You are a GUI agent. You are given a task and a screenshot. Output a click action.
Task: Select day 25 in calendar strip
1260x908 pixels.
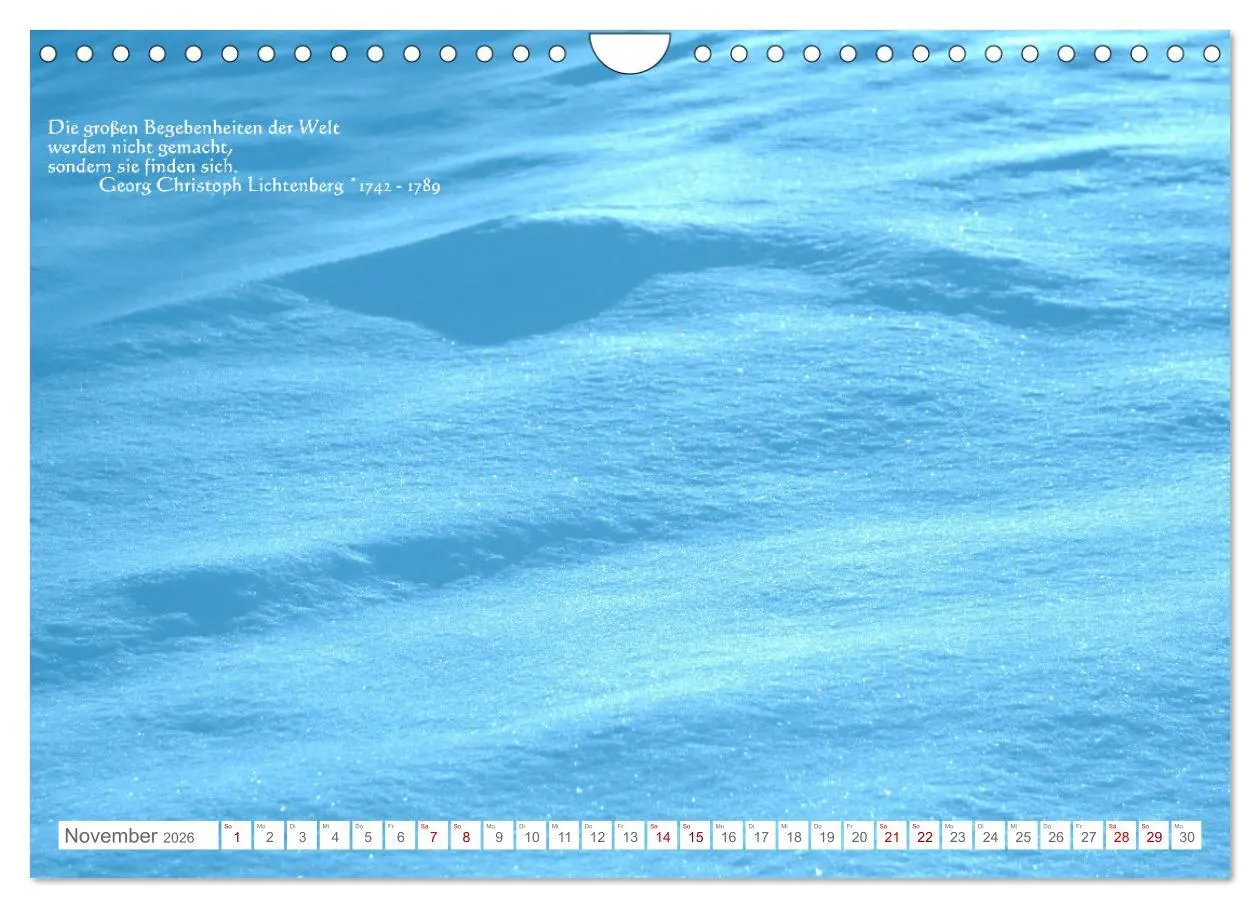pos(1022,836)
